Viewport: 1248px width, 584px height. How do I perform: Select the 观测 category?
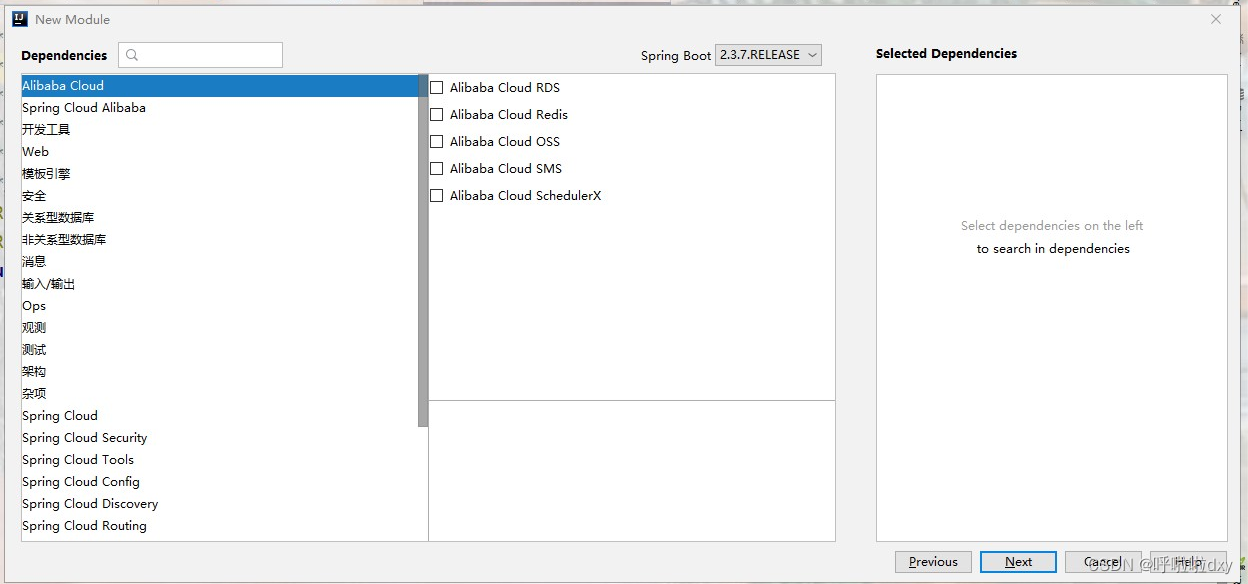click(220, 328)
